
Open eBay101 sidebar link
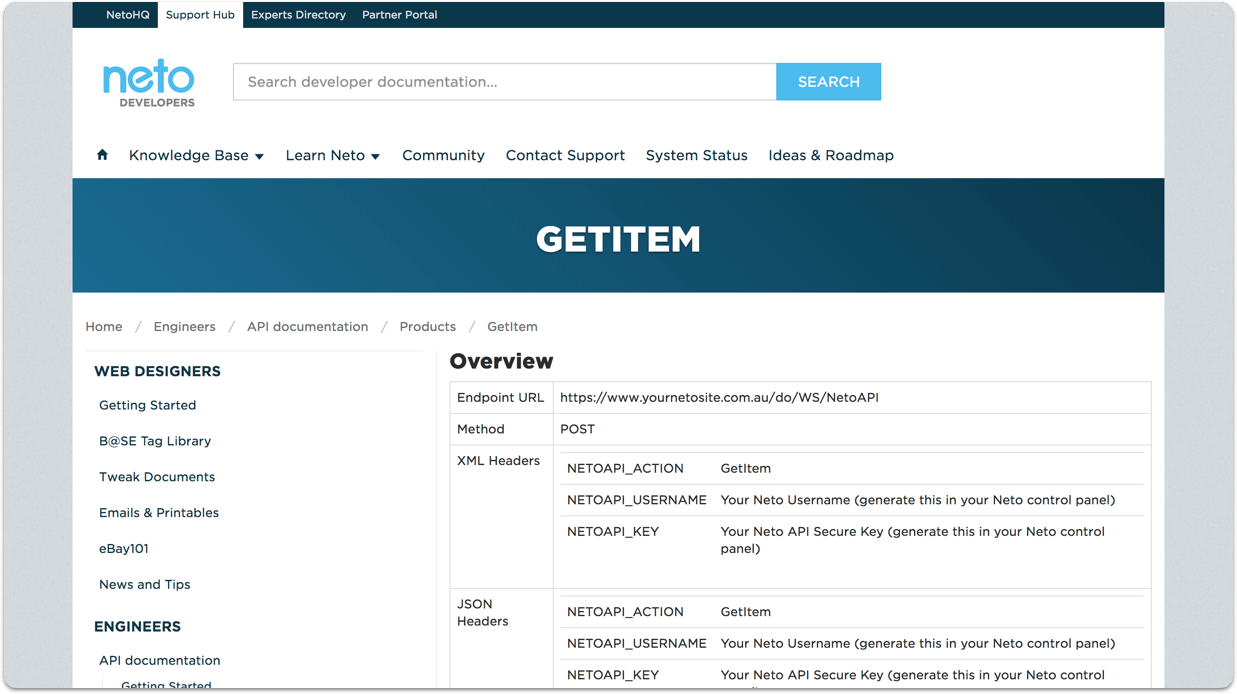pyautogui.click(x=124, y=549)
